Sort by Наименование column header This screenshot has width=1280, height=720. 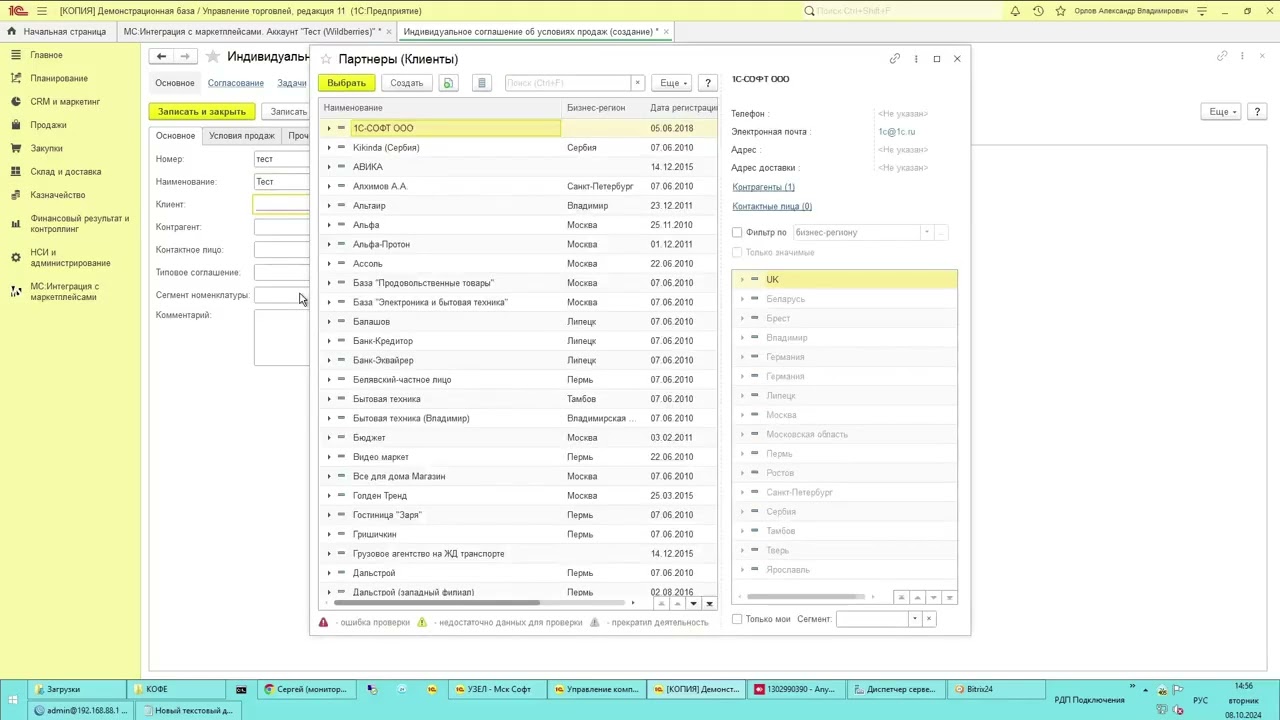coord(441,108)
